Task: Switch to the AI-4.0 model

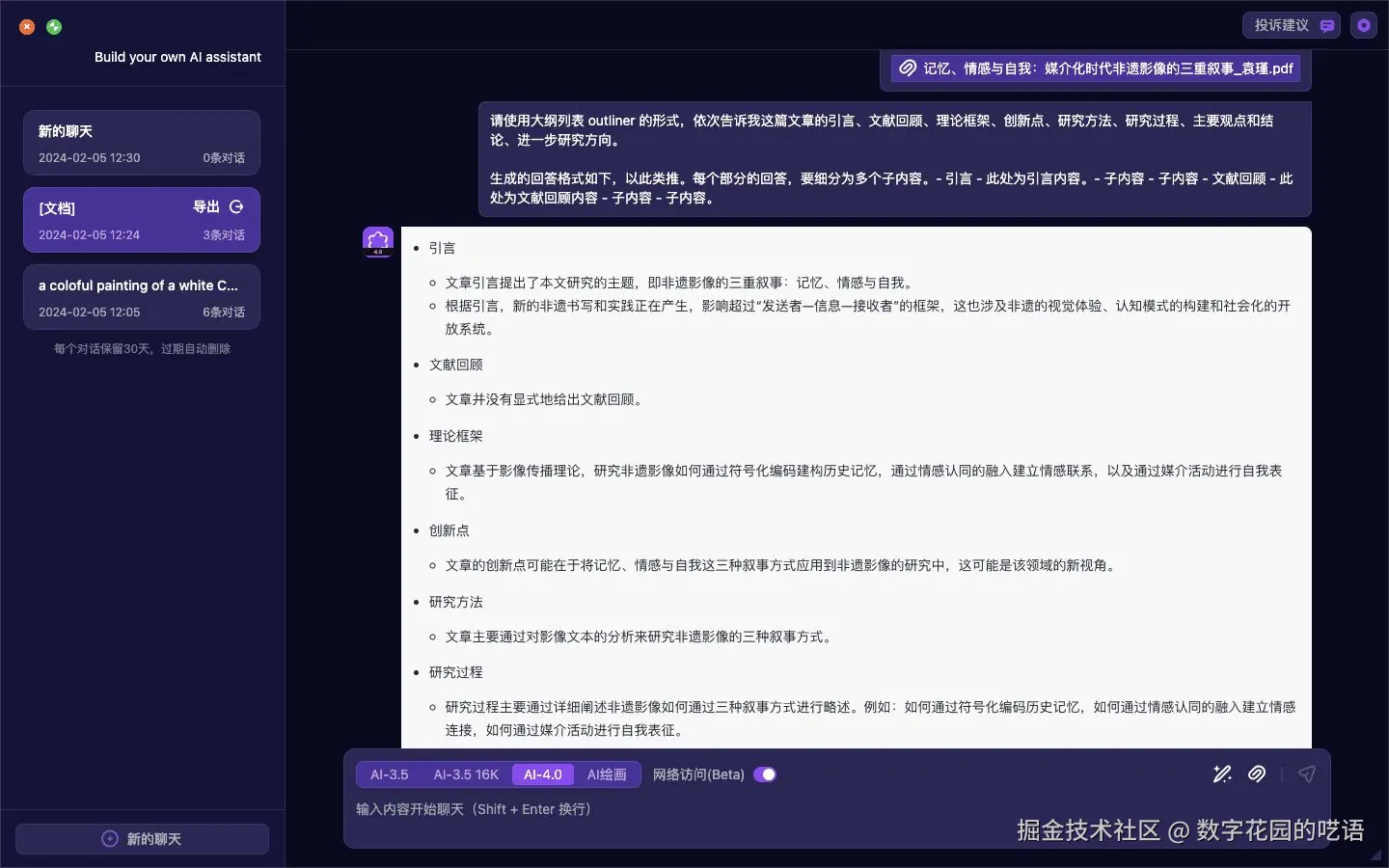Action: [x=543, y=774]
